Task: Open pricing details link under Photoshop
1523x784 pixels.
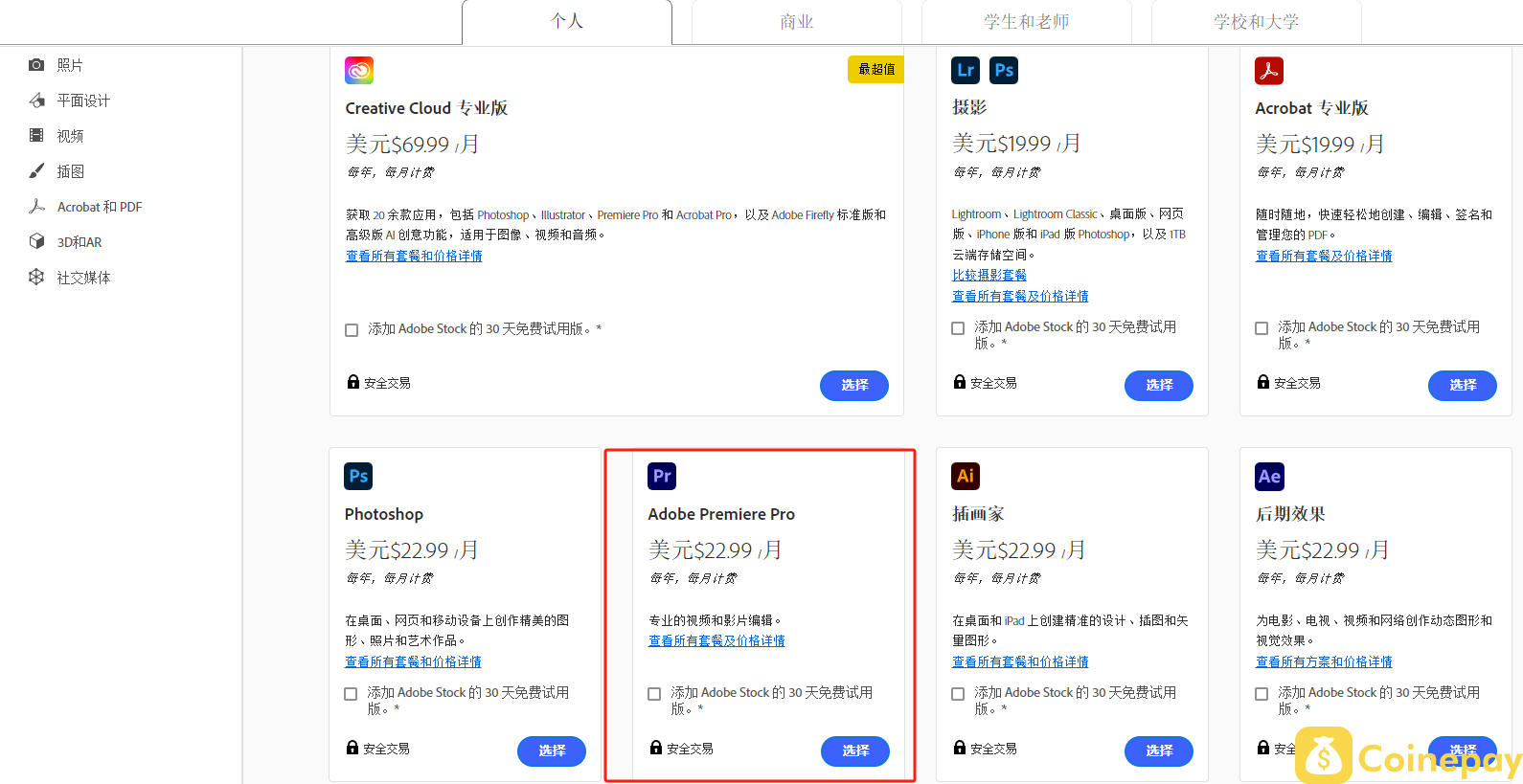Action: click(413, 661)
